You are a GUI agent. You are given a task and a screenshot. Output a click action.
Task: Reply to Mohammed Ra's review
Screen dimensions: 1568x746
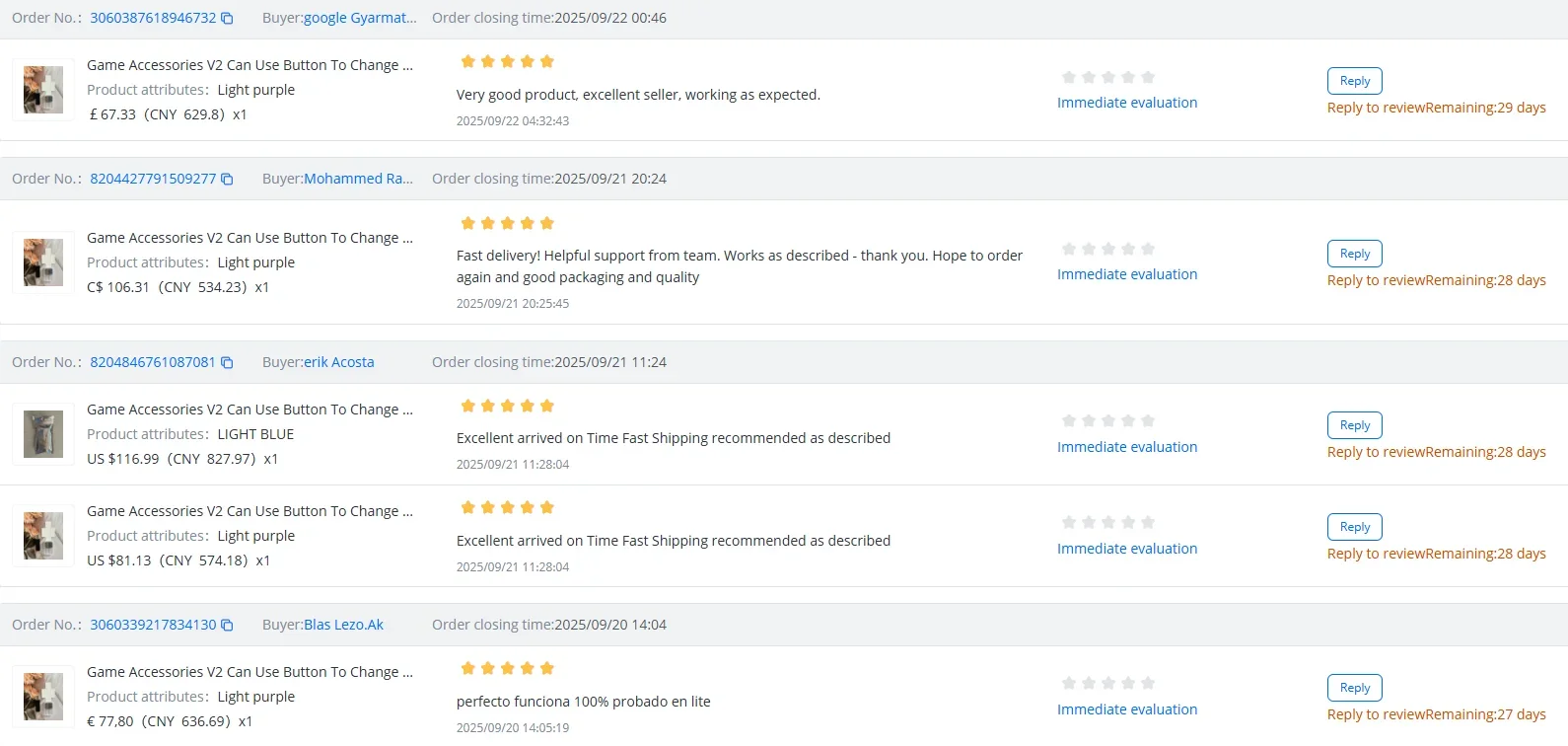pos(1354,254)
